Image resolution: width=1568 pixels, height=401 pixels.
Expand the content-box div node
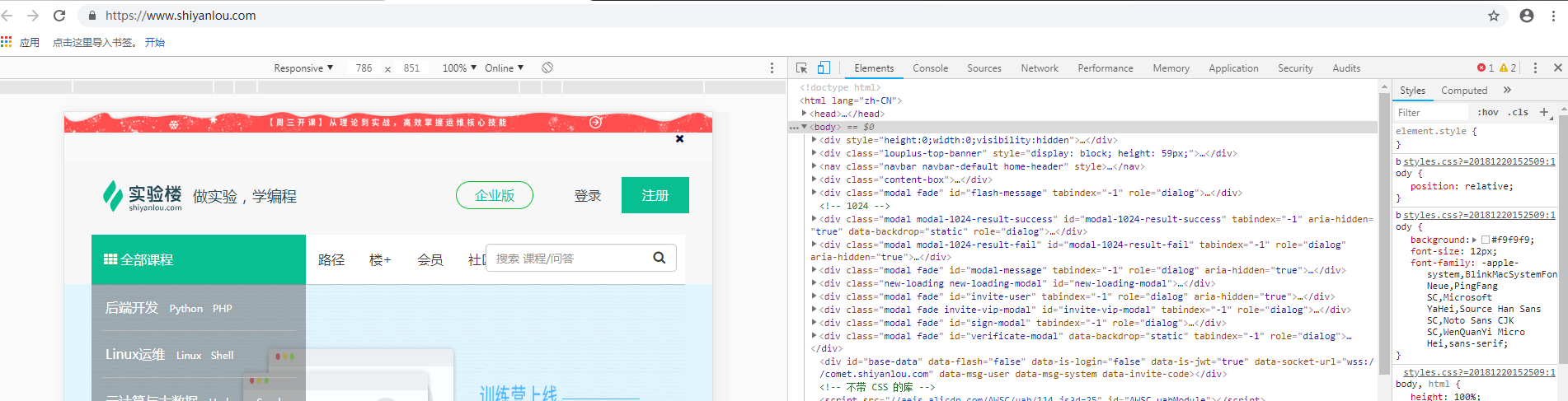[x=814, y=180]
